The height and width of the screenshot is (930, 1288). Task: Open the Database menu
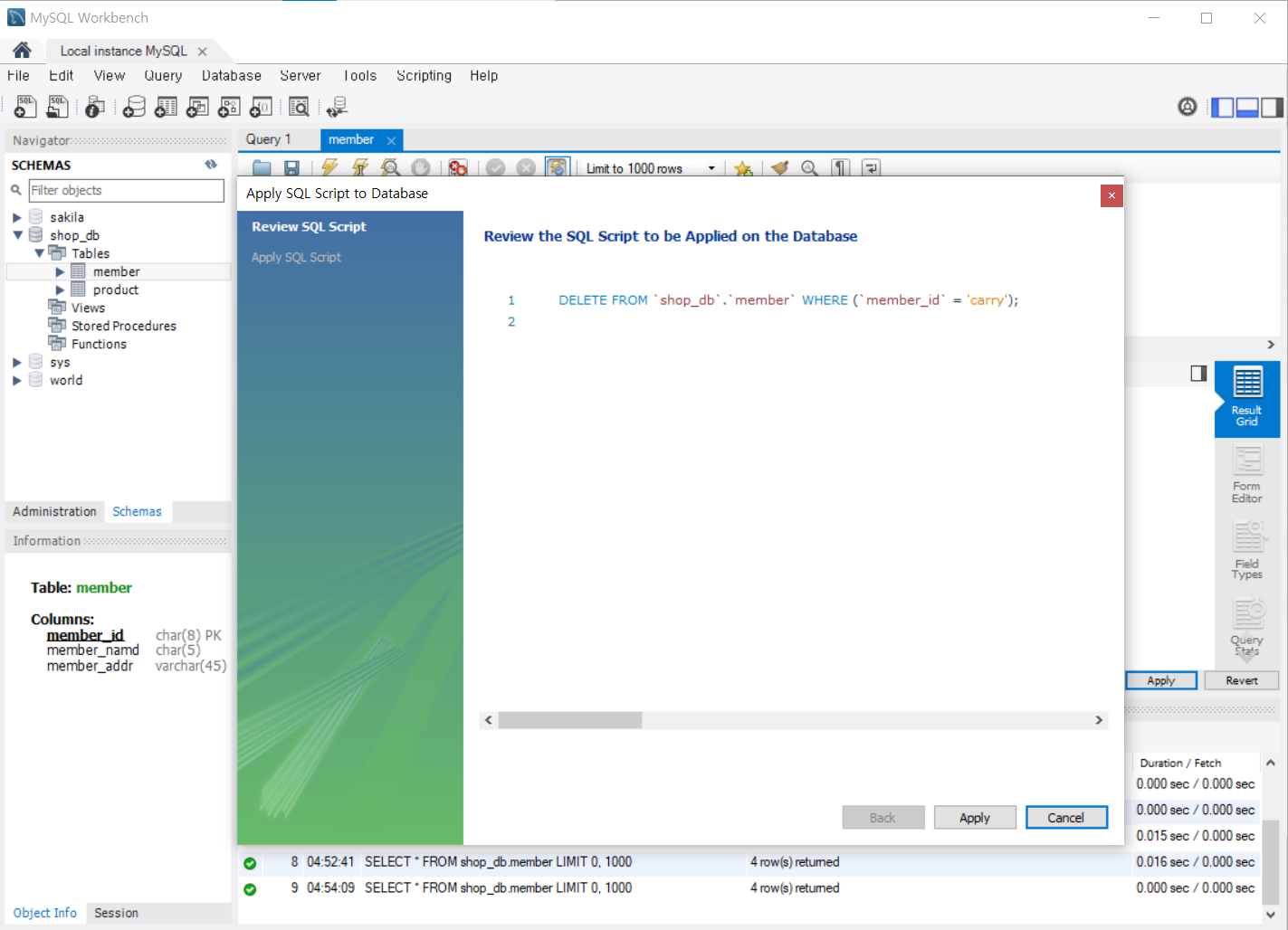click(x=232, y=76)
